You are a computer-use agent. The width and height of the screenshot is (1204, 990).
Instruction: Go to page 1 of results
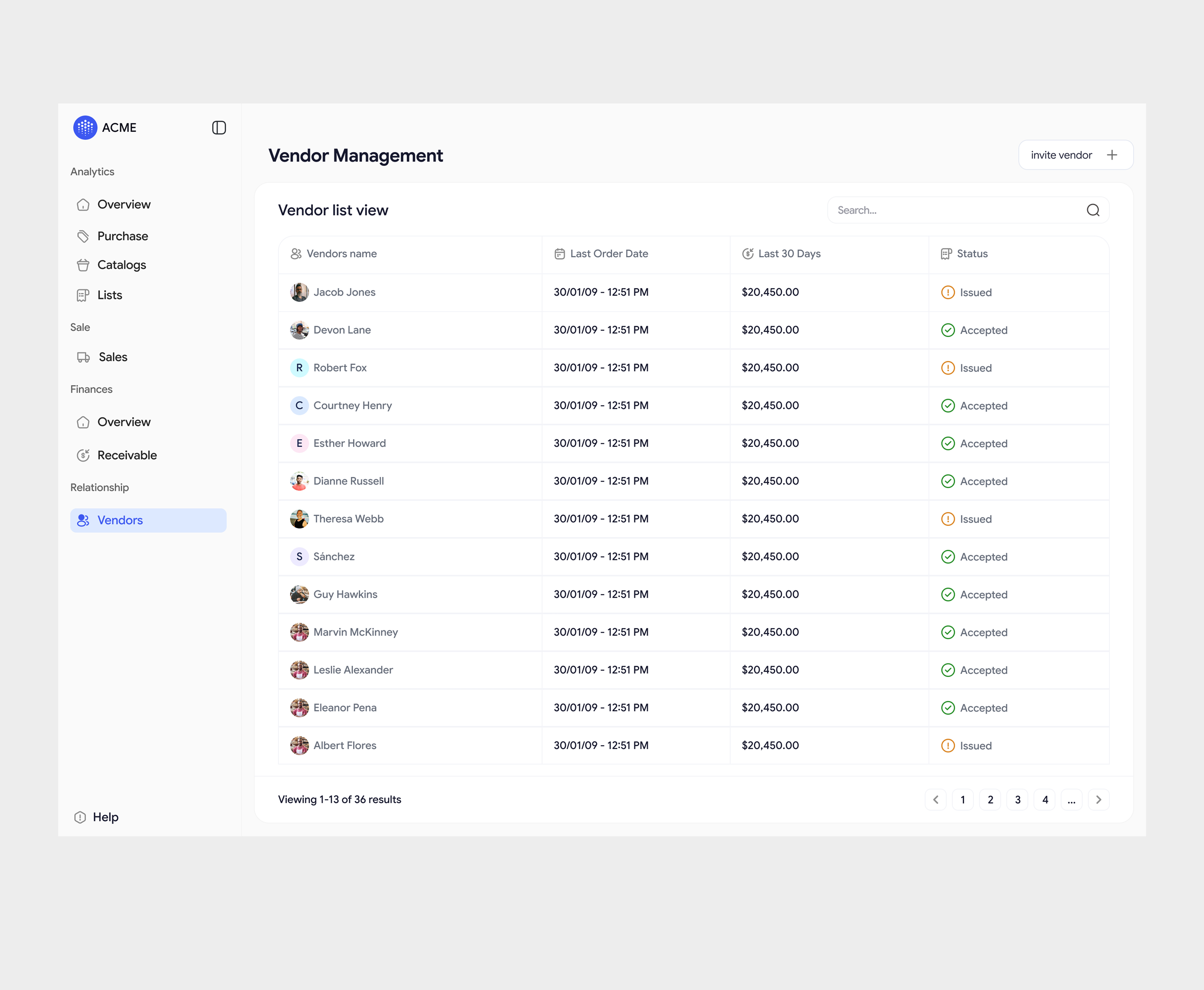click(x=963, y=800)
